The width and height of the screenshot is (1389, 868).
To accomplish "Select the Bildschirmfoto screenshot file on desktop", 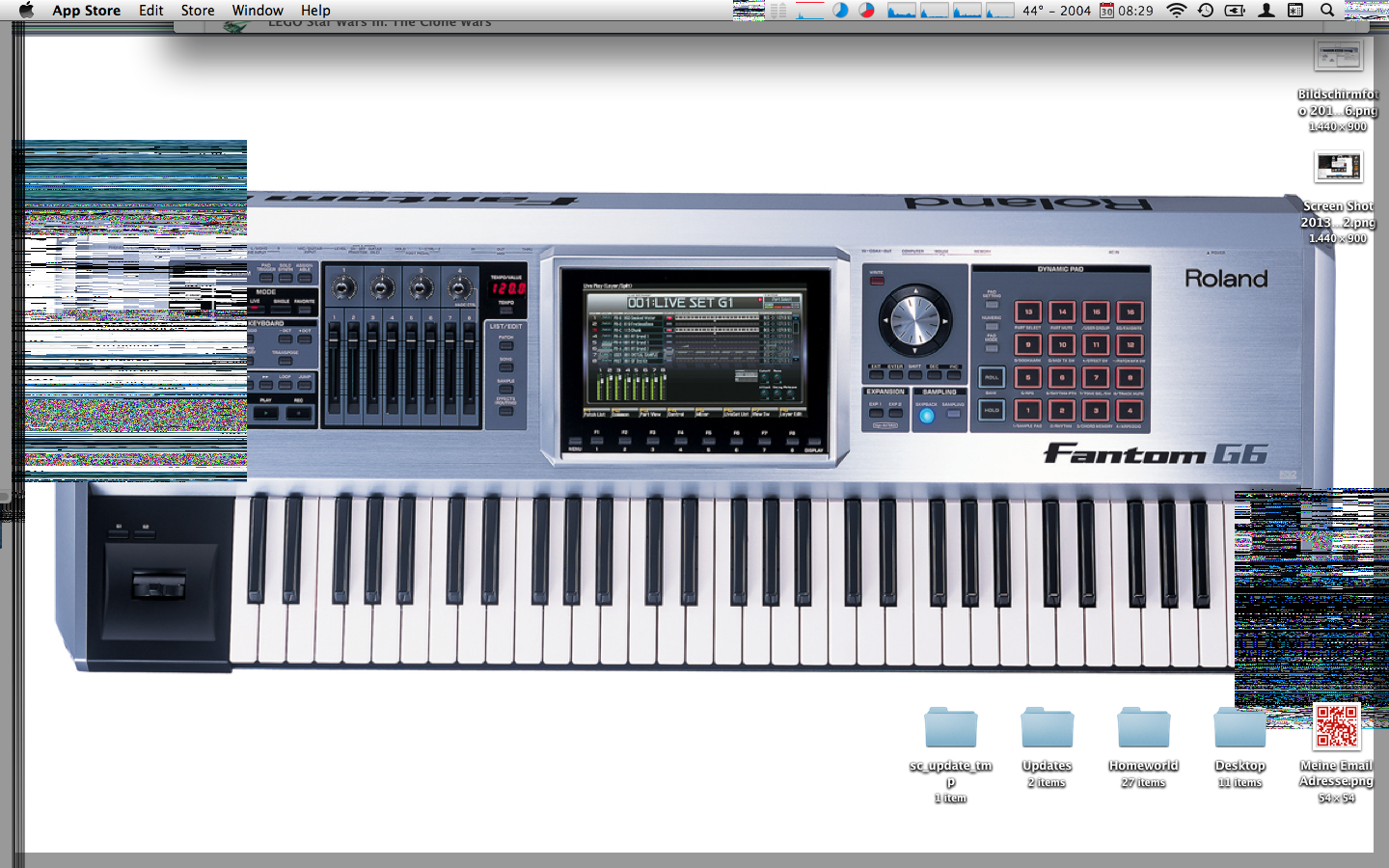I will [x=1338, y=86].
